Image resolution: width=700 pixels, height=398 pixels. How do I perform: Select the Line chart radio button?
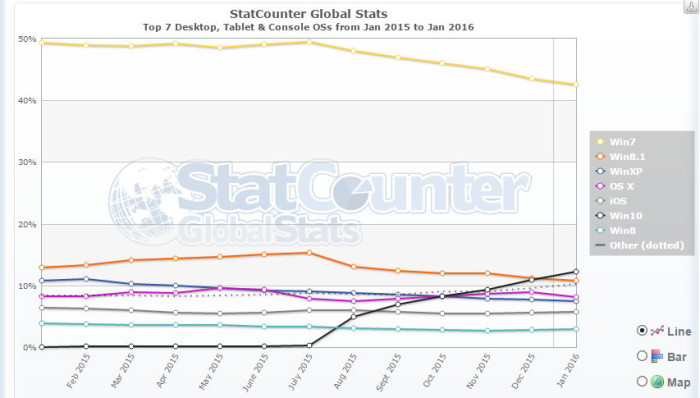(x=642, y=331)
